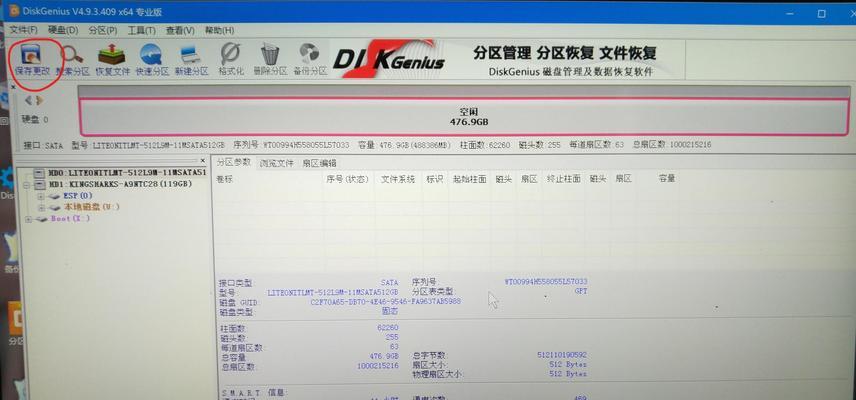Screen dimensions: 856x400
Task: Click the HD1 KINGSHARKS disk icon
Action: click(x=39, y=184)
